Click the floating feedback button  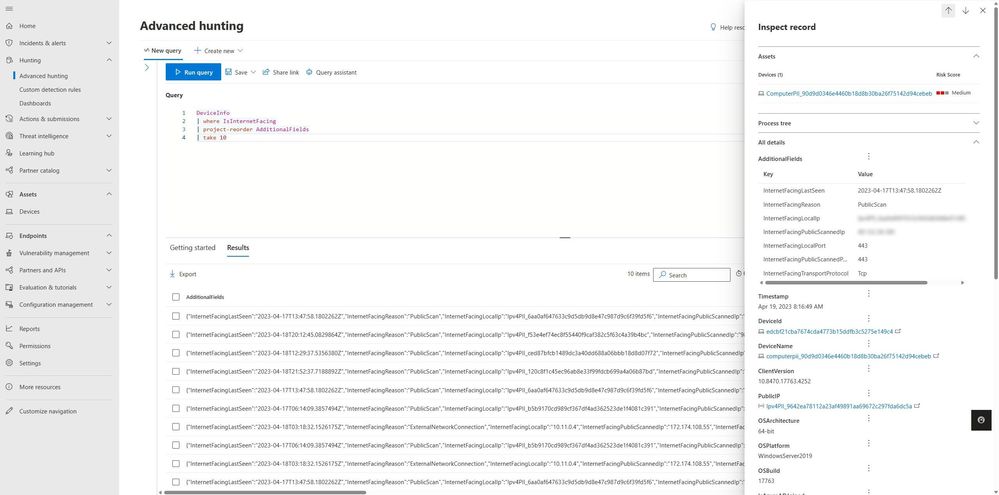(981, 420)
